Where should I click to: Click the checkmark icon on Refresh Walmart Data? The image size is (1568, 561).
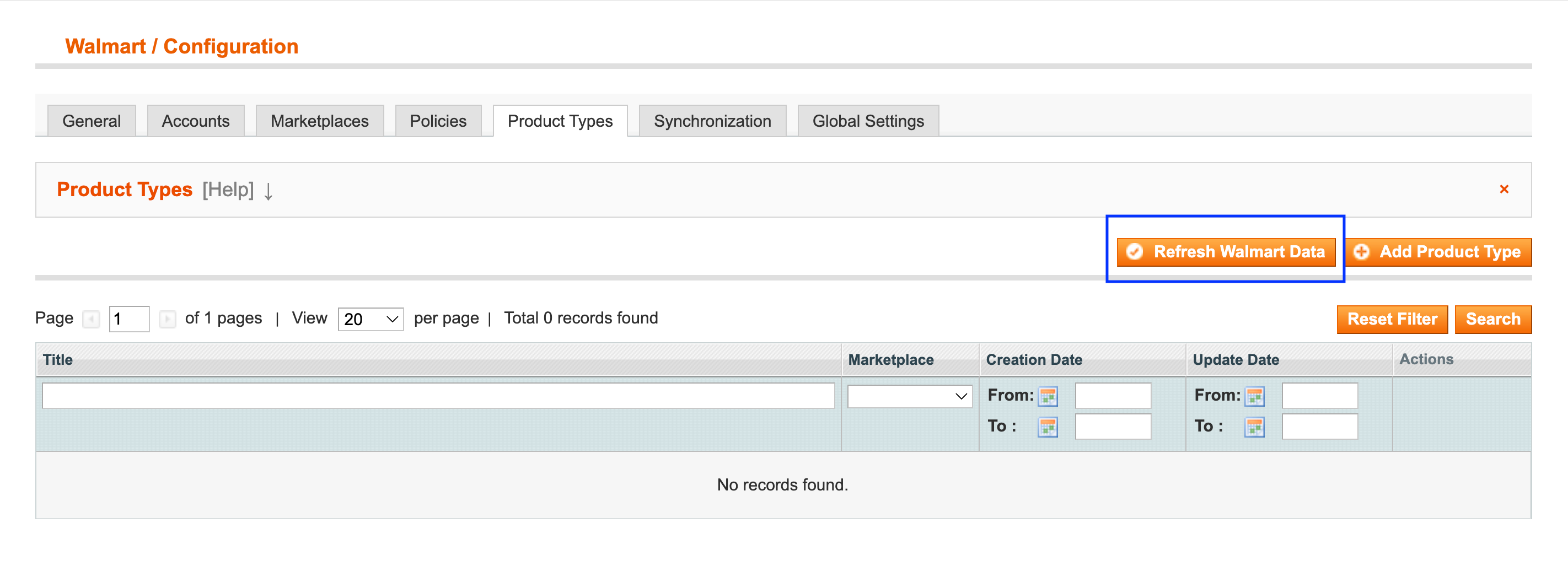coord(1134,251)
